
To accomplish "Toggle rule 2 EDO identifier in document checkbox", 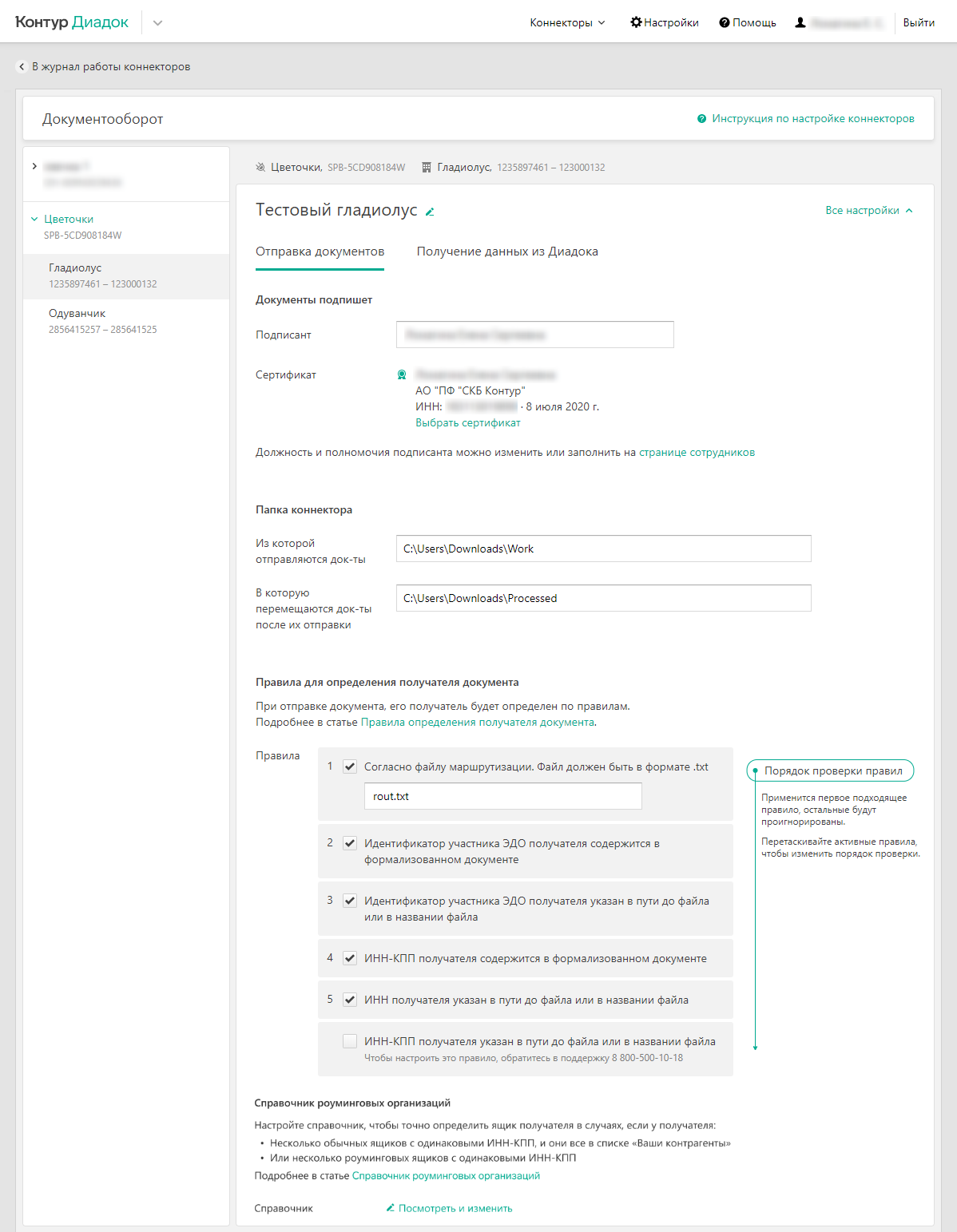I will click(350, 843).
